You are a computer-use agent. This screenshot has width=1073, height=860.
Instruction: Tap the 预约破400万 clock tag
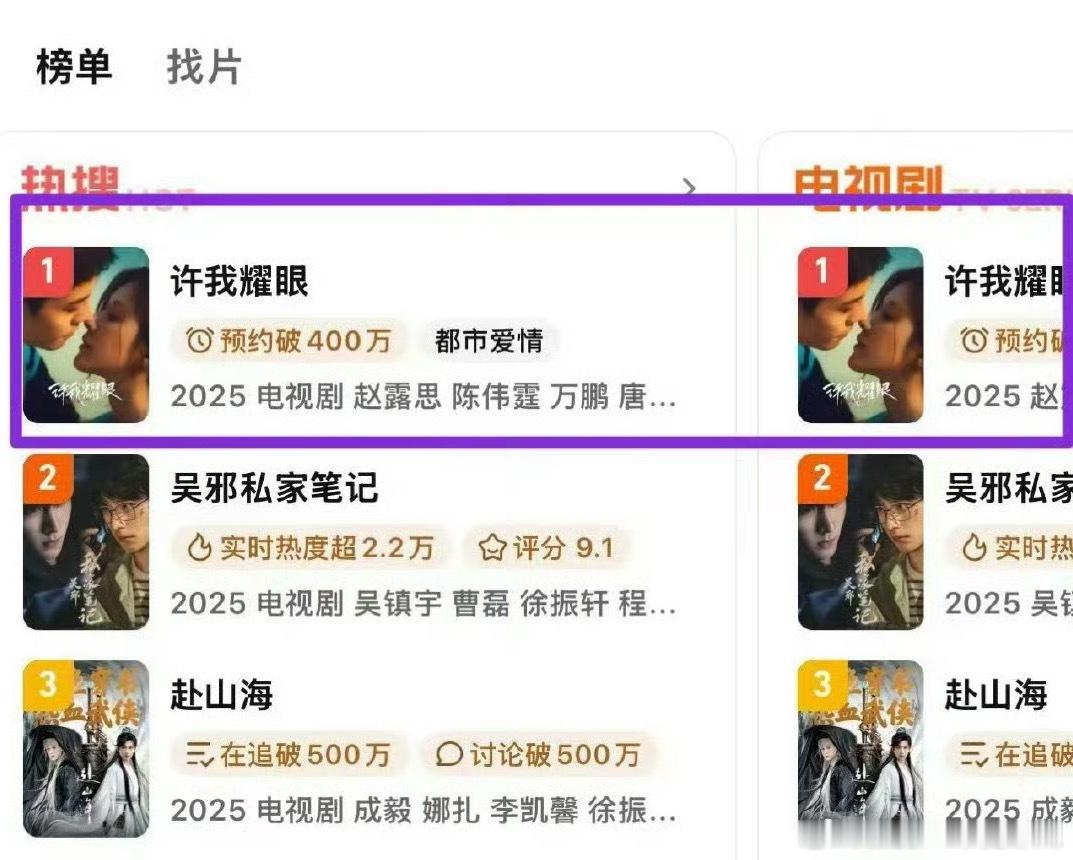click(x=288, y=340)
